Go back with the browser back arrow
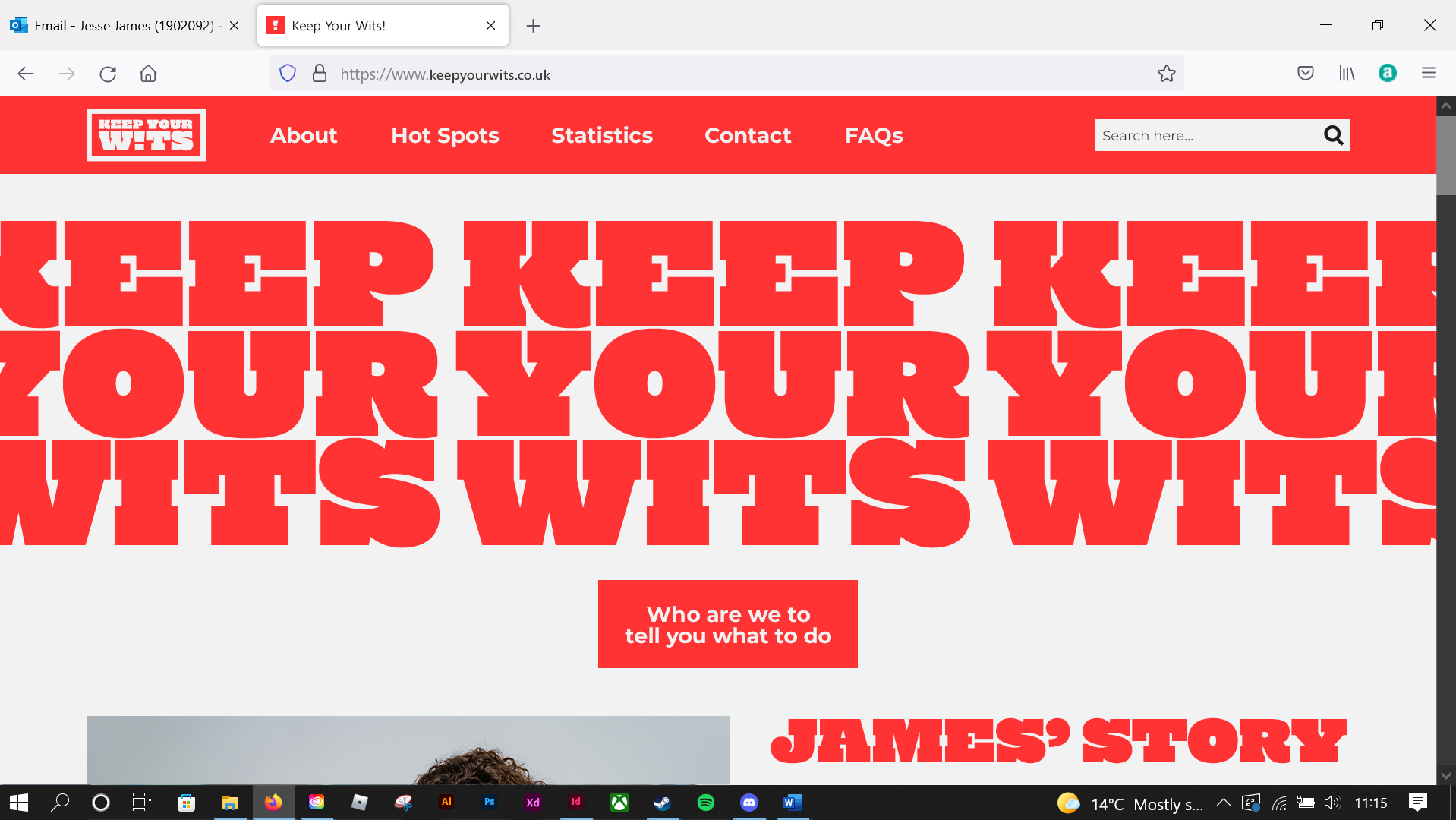The image size is (1456, 820). [x=26, y=74]
